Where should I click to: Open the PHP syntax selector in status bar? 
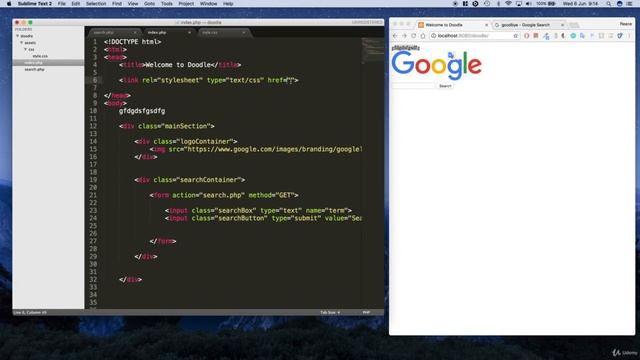pyautogui.click(x=366, y=313)
